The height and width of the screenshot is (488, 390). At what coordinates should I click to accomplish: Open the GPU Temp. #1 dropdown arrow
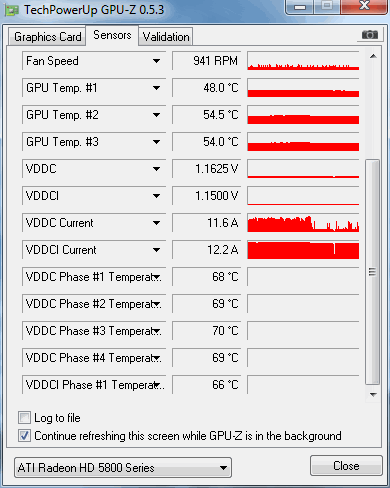click(156, 88)
